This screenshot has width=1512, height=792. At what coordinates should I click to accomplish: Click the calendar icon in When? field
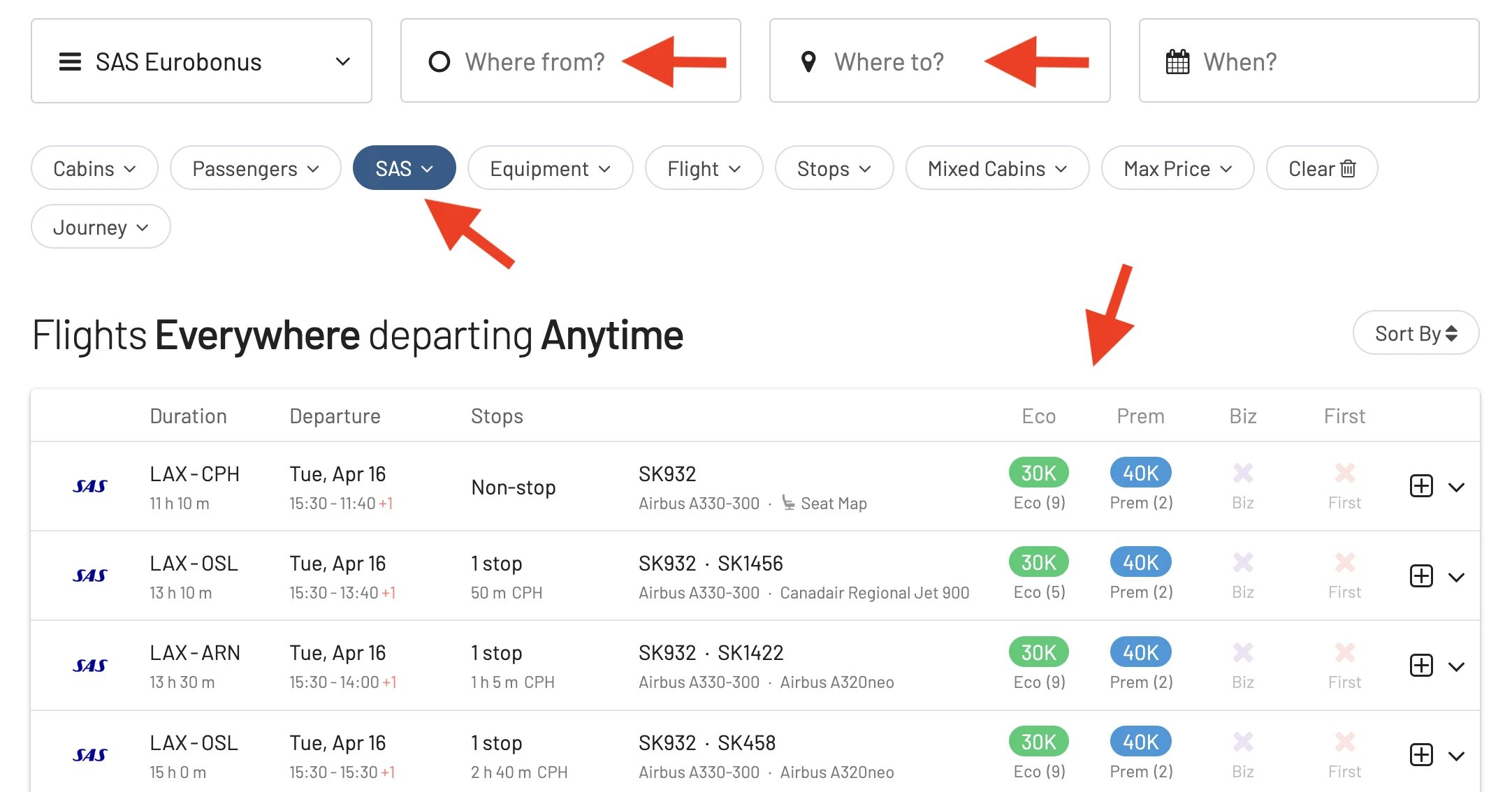click(x=1177, y=61)
